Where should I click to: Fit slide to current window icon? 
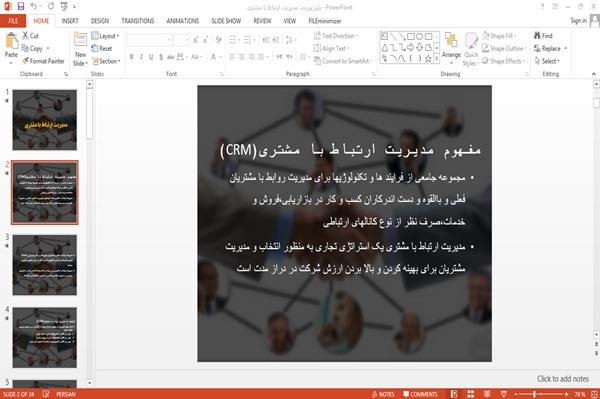click(x=594, y=394)
